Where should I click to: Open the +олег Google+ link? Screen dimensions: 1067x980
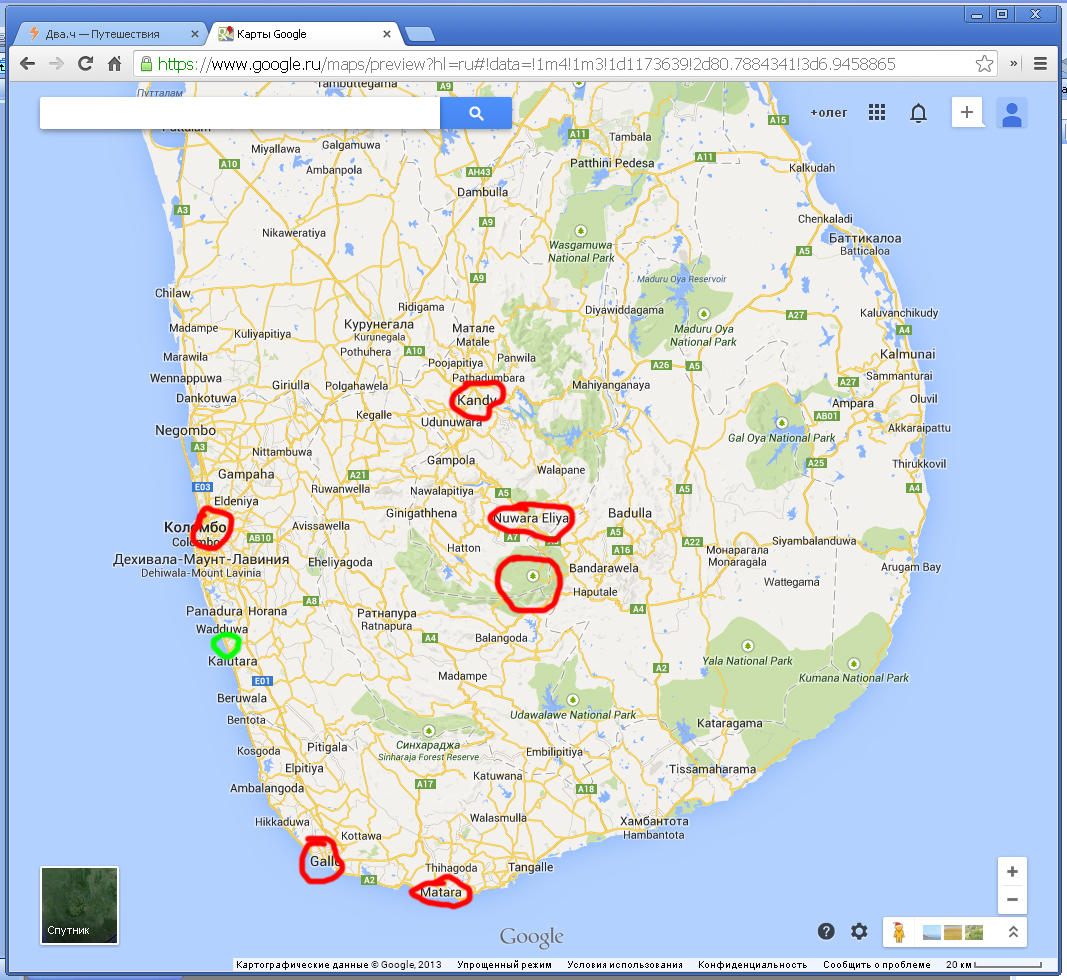point(829,113)
